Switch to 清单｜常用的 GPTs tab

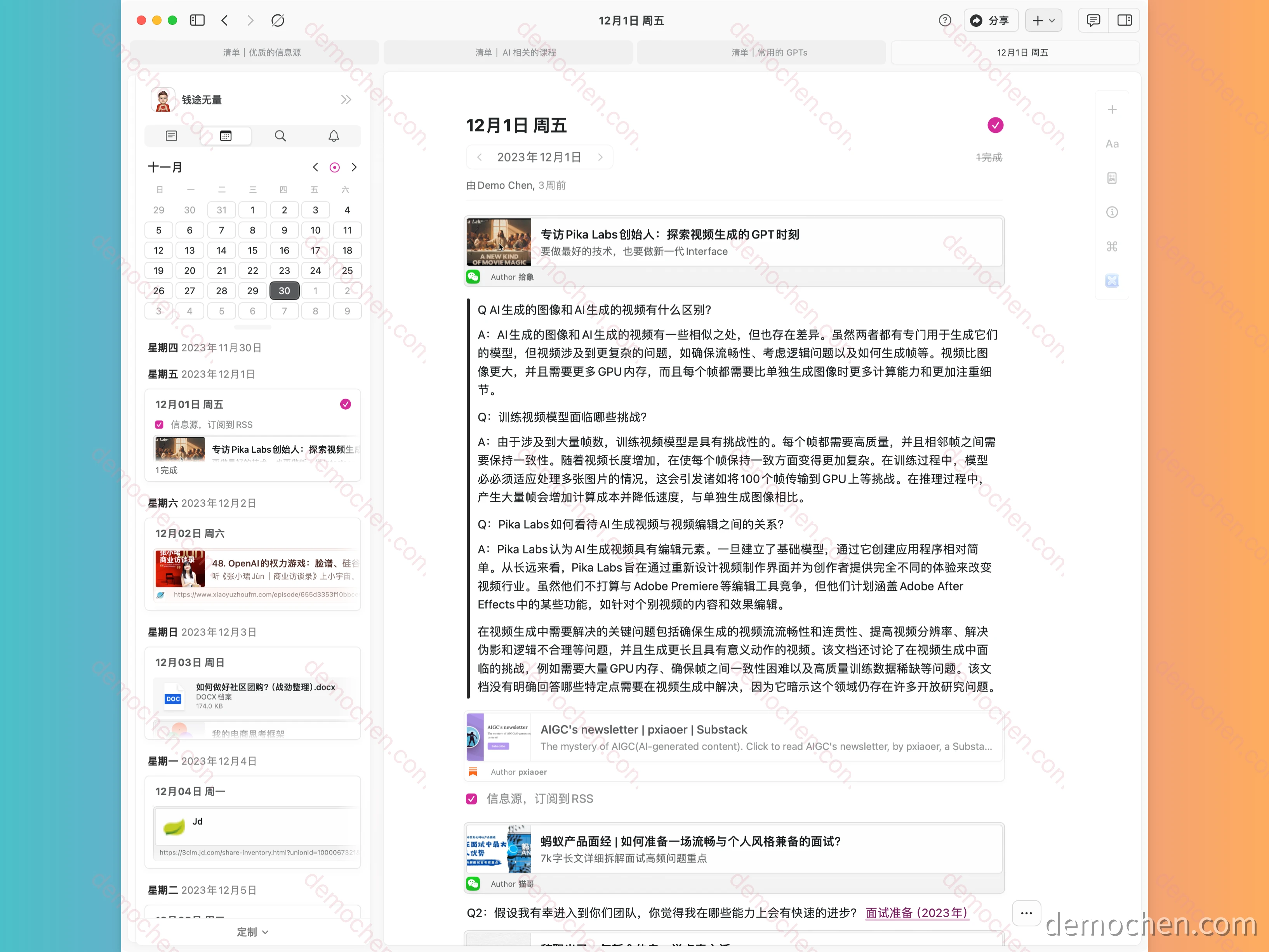[761, 53]
